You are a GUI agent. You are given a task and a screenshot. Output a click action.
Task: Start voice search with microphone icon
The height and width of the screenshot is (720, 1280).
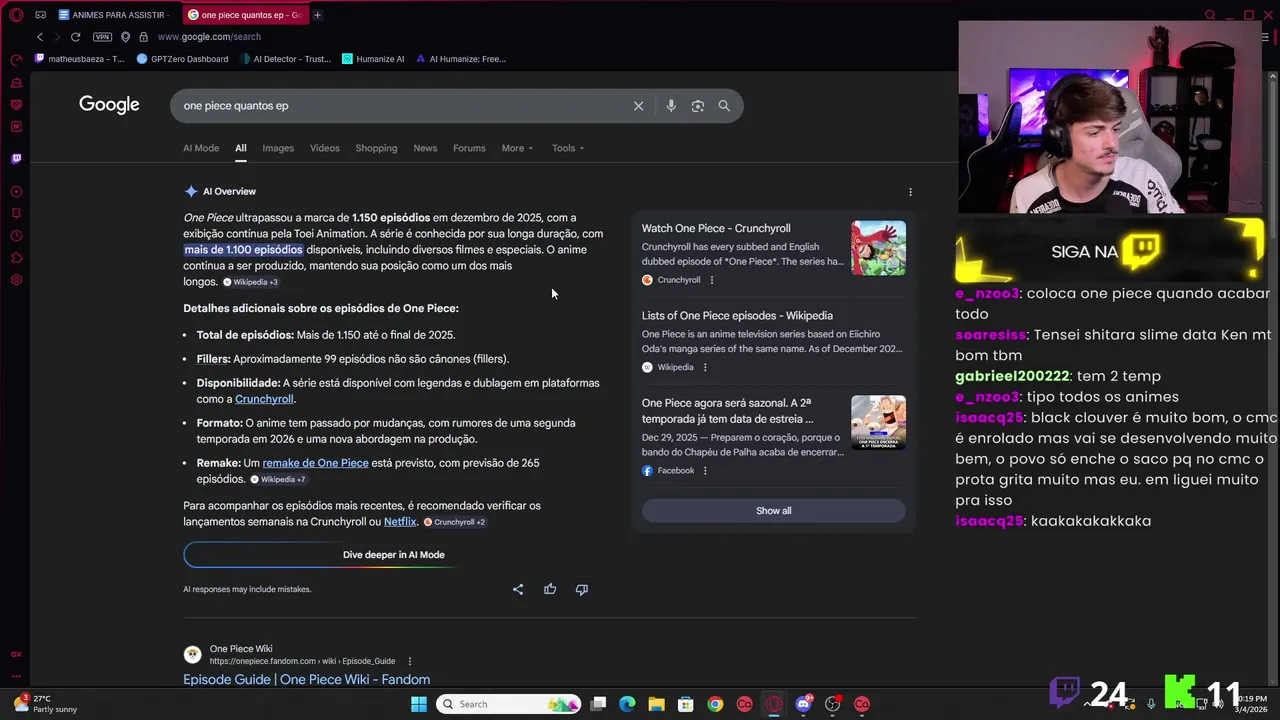coord(671,106)
